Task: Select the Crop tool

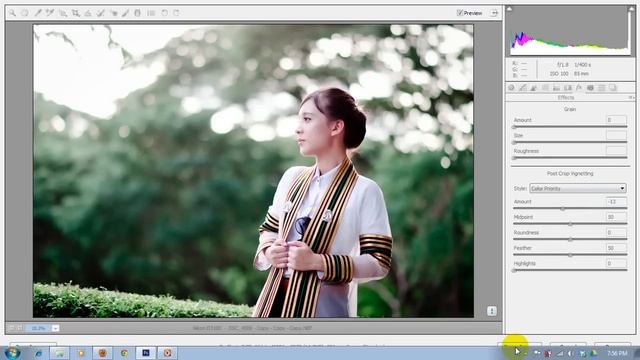Action: pyautogui.click(x=76, y=13)
